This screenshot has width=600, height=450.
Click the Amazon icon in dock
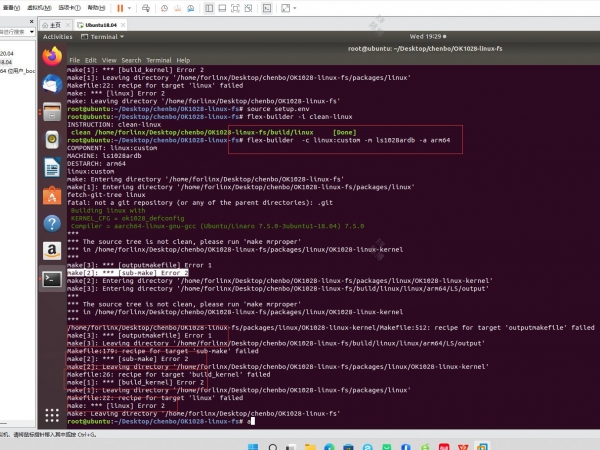pyautogui.click(x=52, y=251)
